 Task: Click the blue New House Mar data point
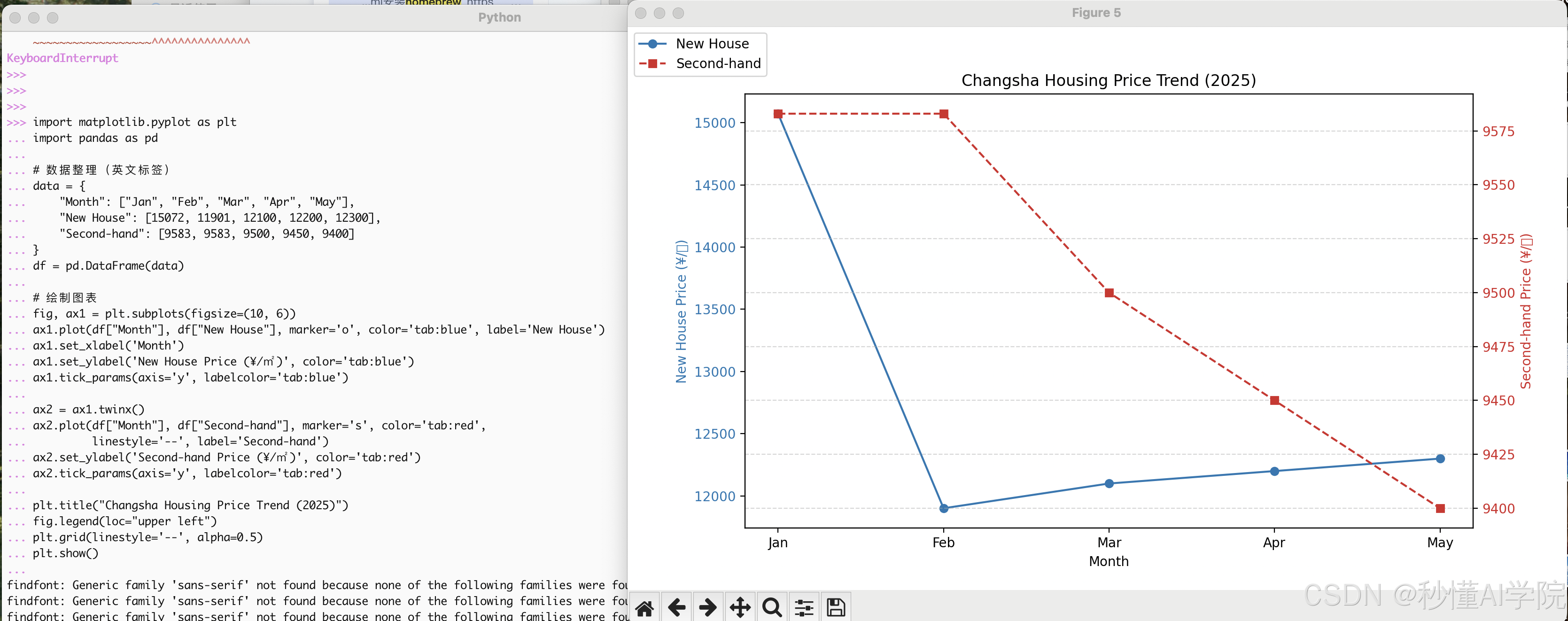[x=1109, y=483]
